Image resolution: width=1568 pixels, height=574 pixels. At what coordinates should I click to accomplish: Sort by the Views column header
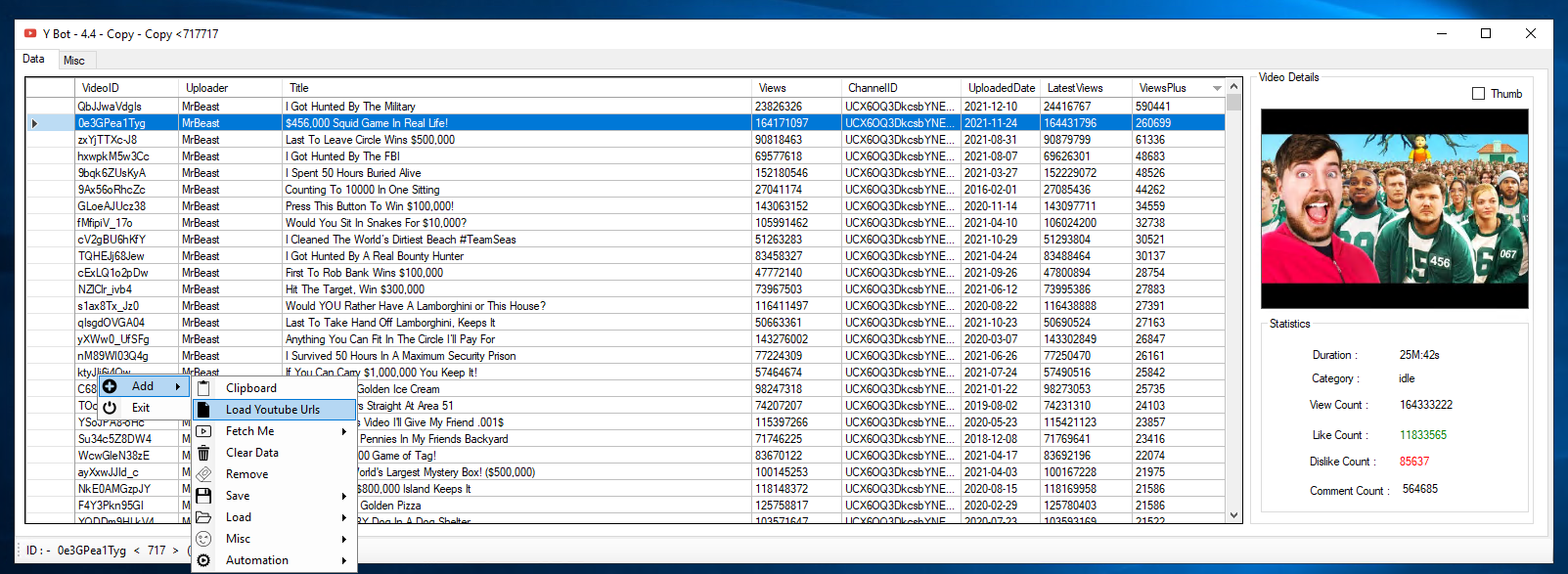(796, 88)
